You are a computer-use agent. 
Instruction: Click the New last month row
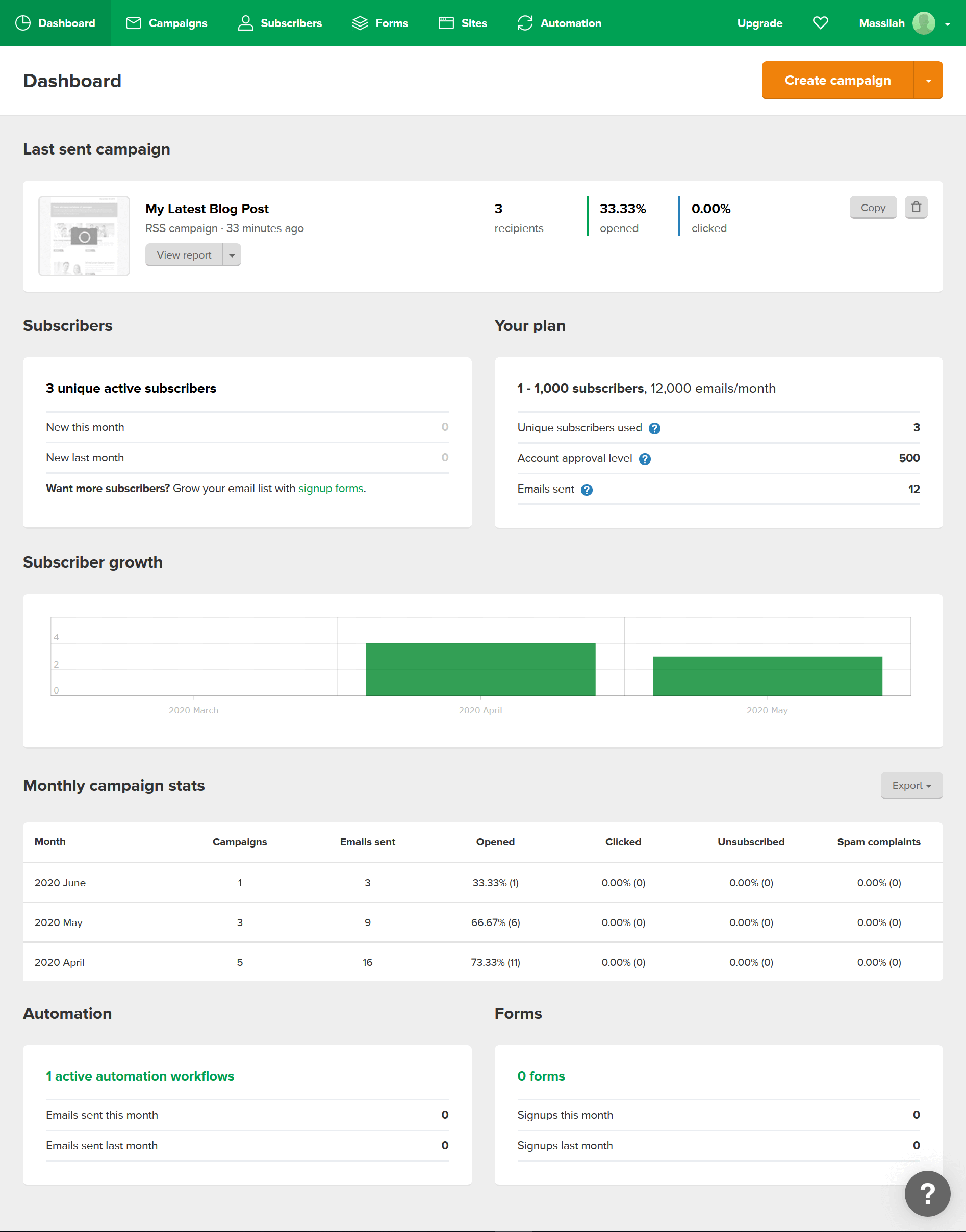click(x=247, y=457)
